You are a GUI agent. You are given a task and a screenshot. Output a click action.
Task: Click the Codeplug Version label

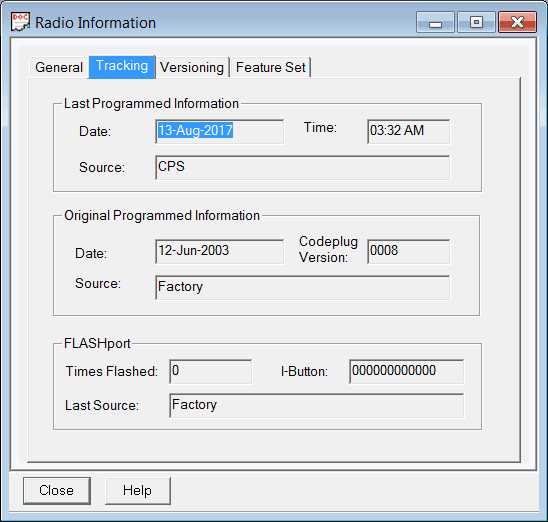[x=328, y=249]
